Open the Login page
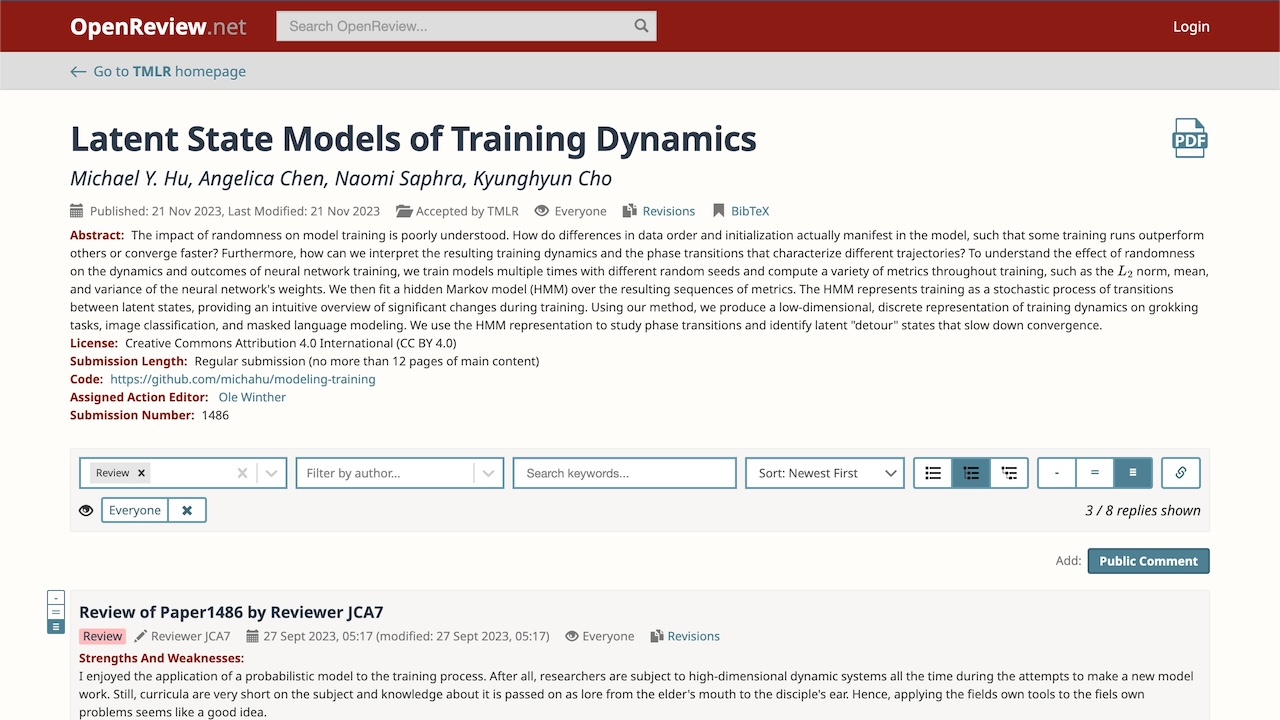 click(x=1191, y=26)
